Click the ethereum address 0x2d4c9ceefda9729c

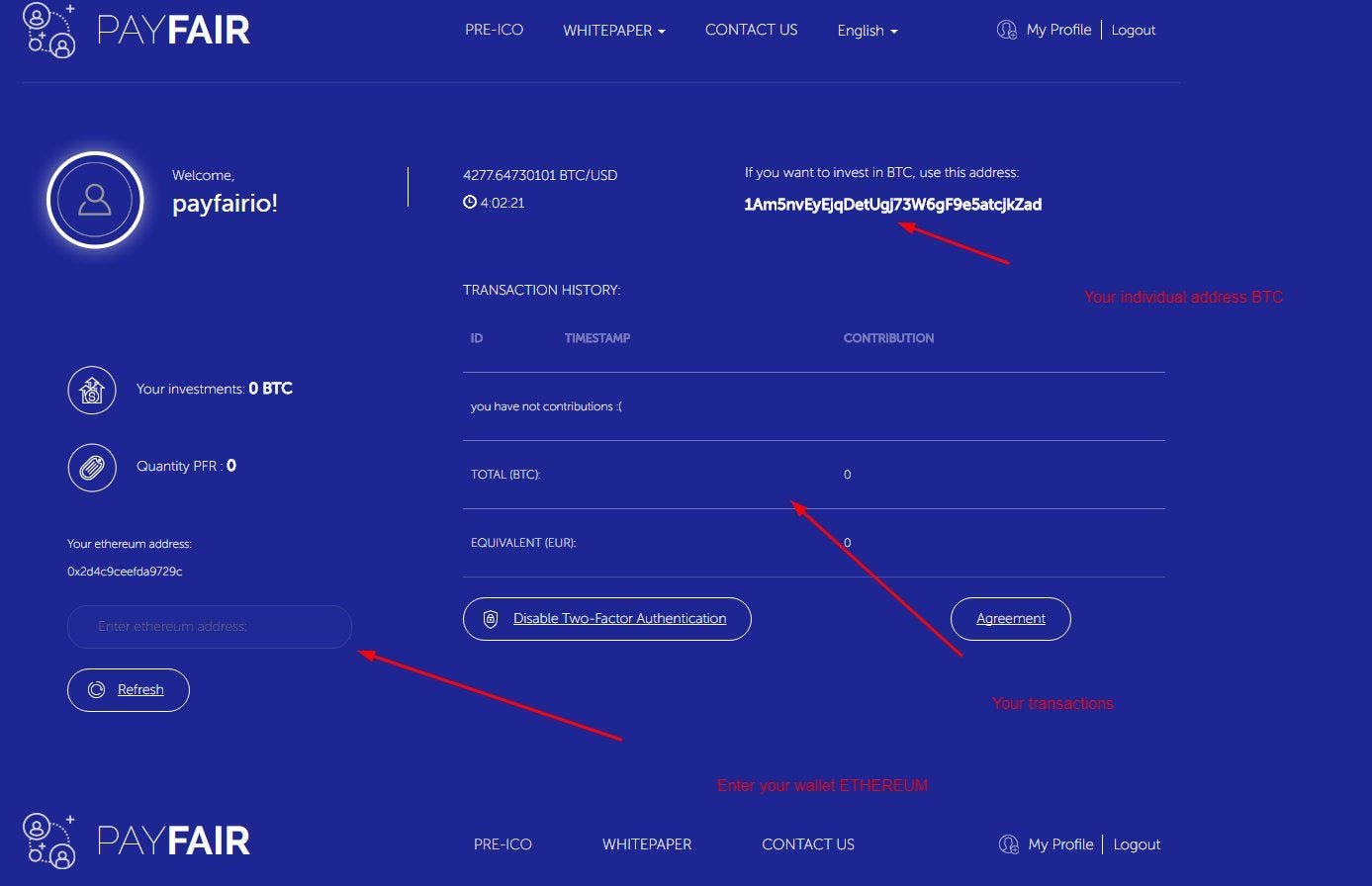125,572
